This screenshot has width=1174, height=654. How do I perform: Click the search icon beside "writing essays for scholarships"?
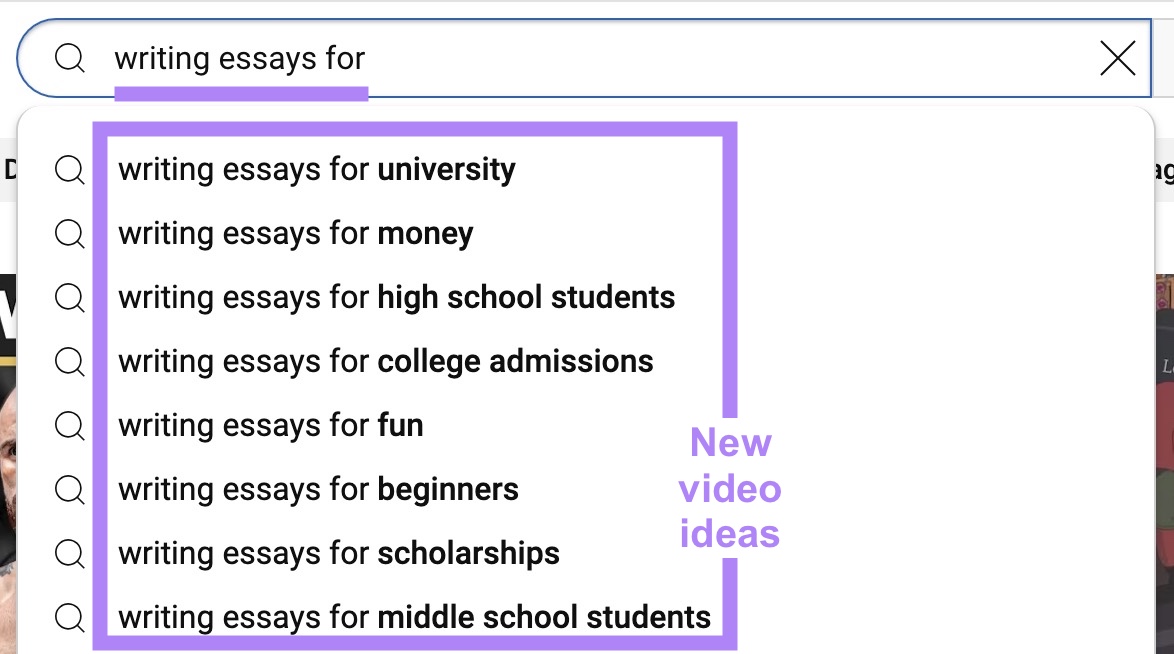69,553
